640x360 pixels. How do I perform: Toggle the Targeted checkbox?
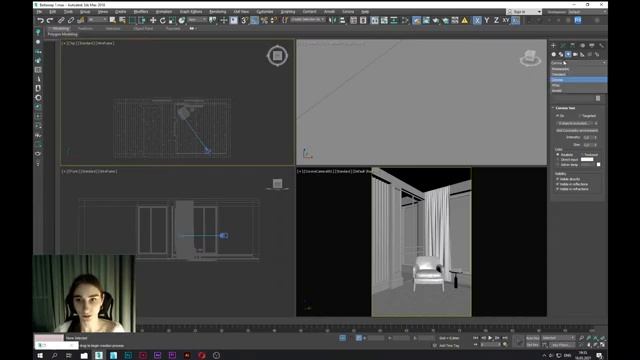point(580,116)
